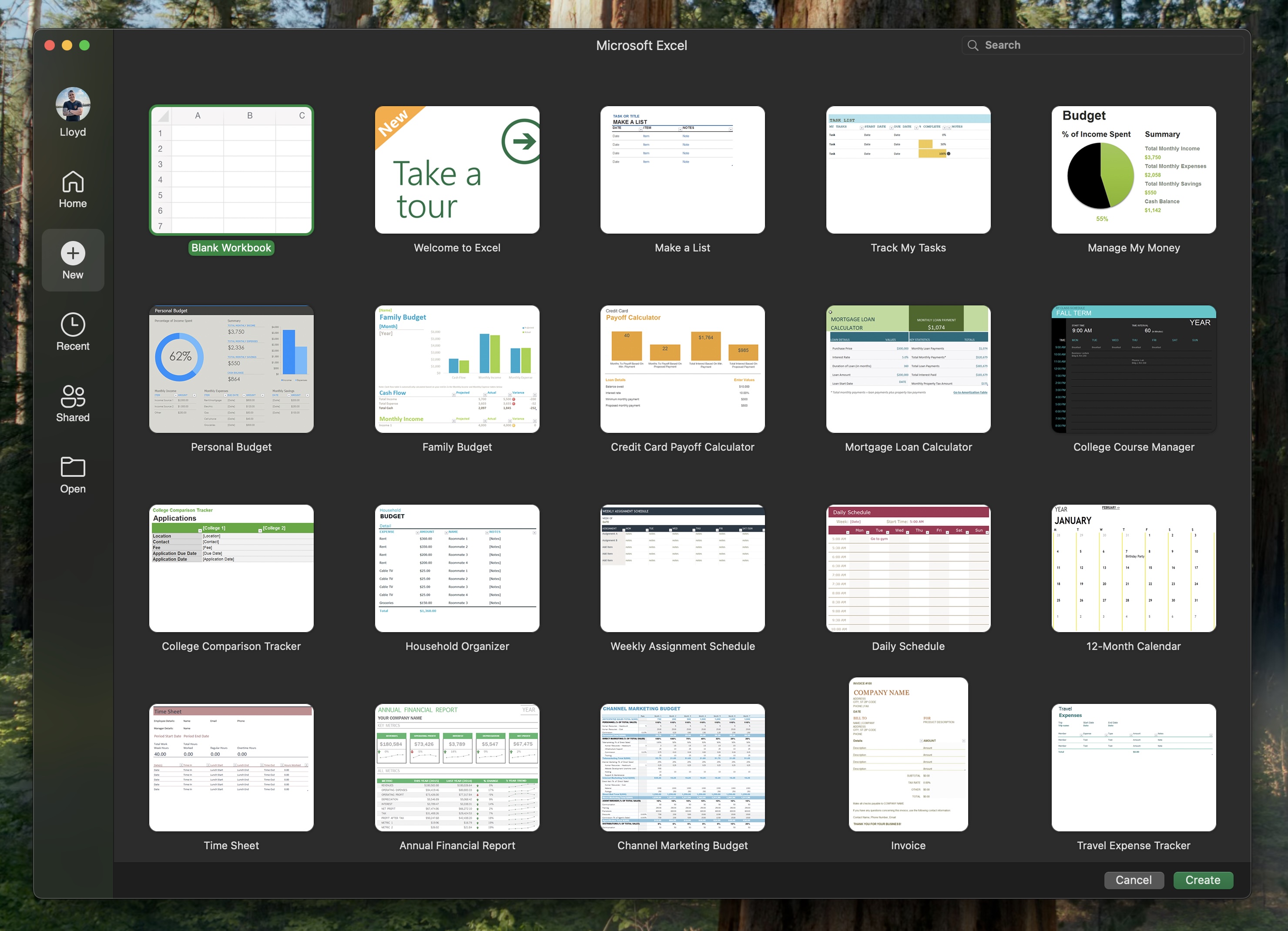Click the magnifier icon in the search bar

click(x=973, y=44)
